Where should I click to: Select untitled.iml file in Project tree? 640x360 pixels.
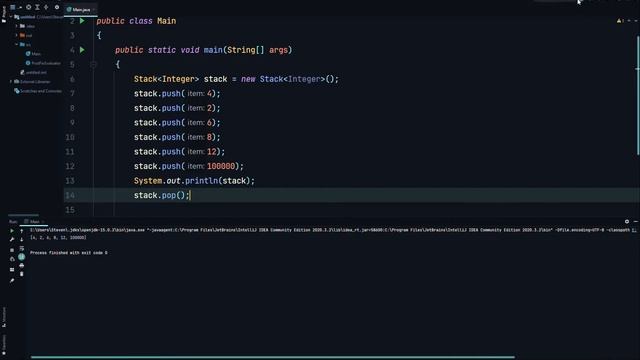[x=33, y=72]
